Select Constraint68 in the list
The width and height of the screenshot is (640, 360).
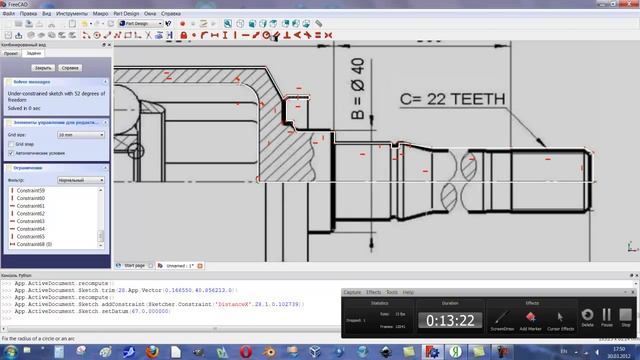[x=34, y=244]
